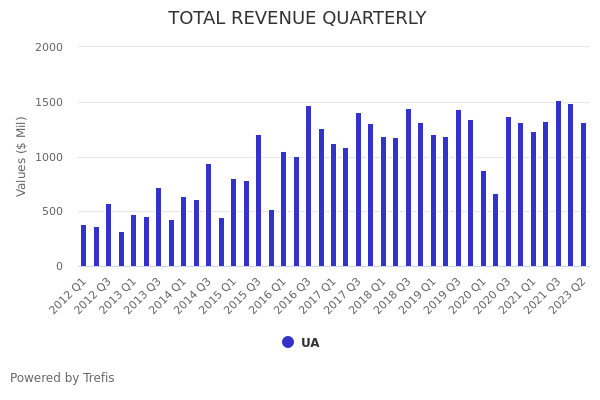Viewport: 600px width, 400px height.
Task: Click the Values ($ Mil) axis title
Action: [x=22, y=156]
